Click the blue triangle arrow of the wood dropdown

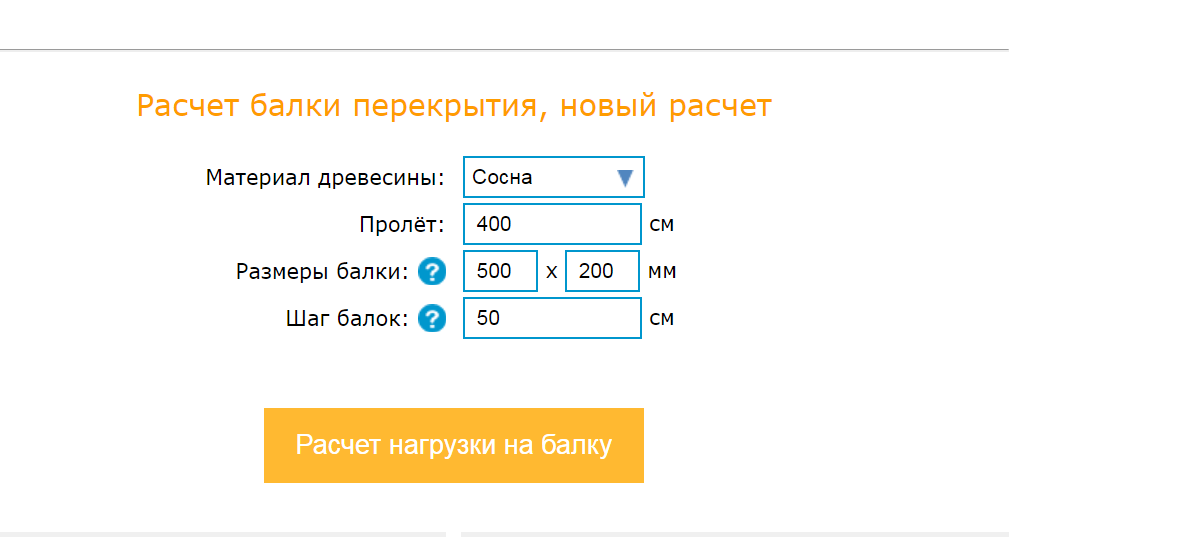[x=626, y=178]
